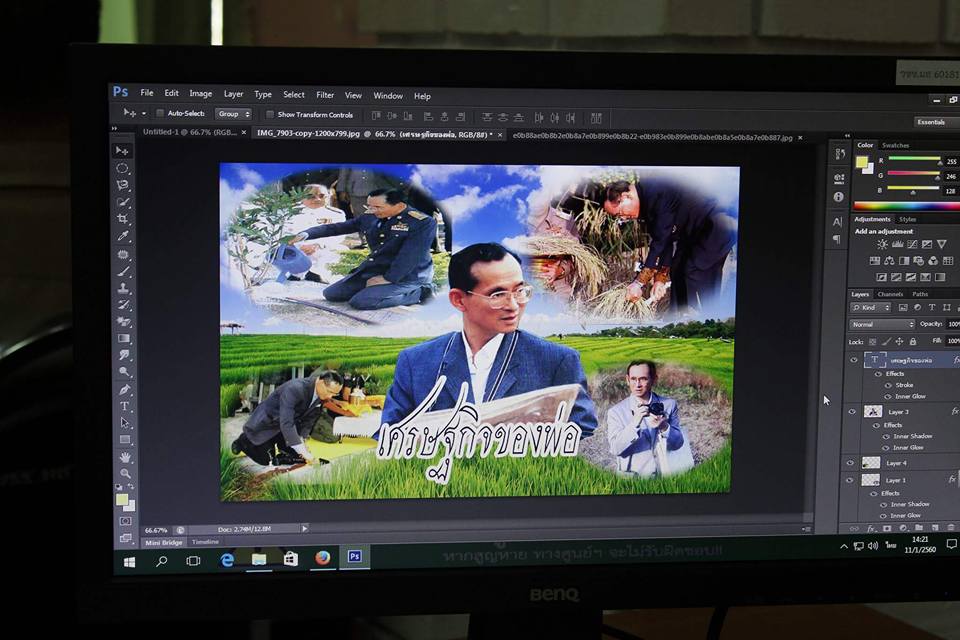
Task: Select the Zoom tool magnifier
Action: click(x=126, y=474)
